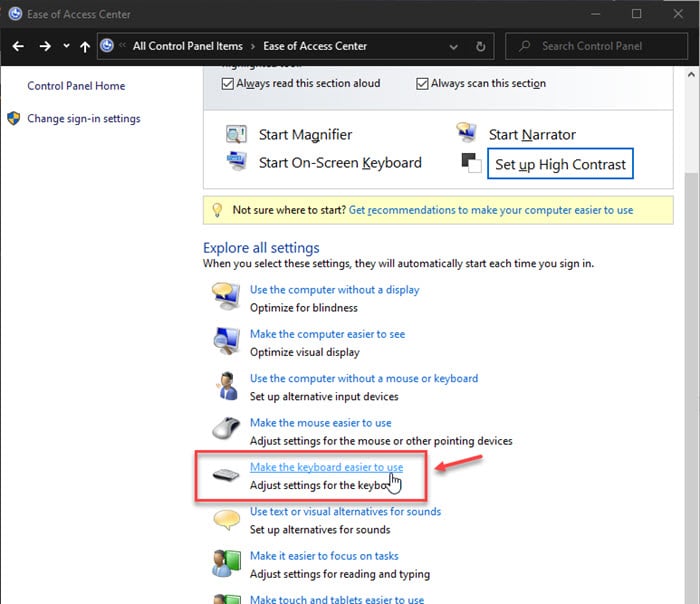Image resolution: width=700 pixels, height=604 pixels.
Task: Open Make the keyboard easier to use
Action: point(326,467)
